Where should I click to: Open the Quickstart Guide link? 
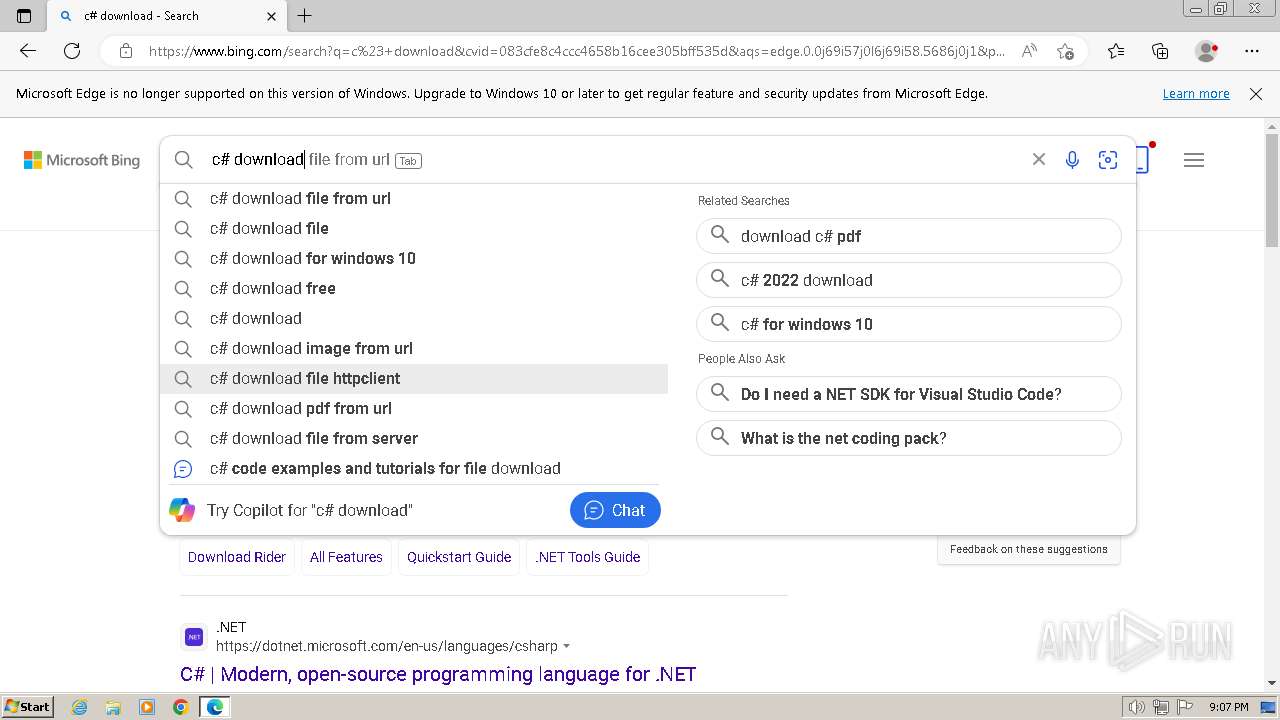click(x=459, y=557)
